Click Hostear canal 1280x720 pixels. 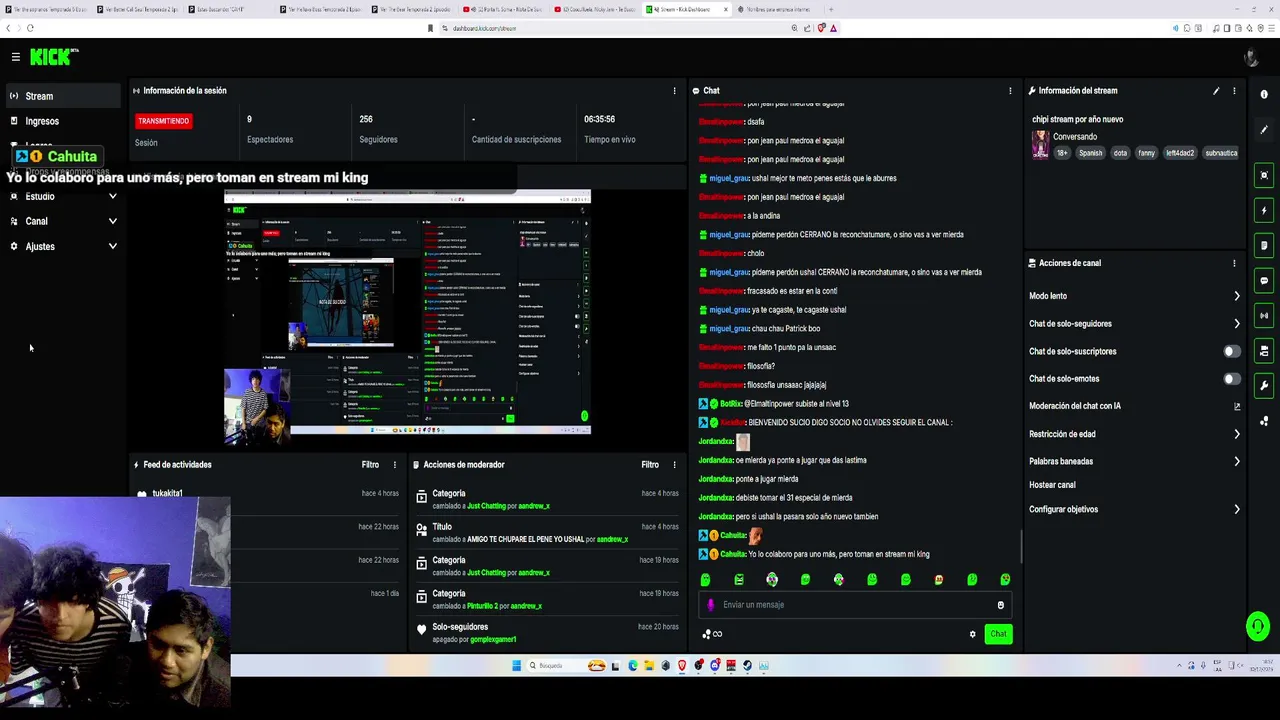[x=1052, y=485]
